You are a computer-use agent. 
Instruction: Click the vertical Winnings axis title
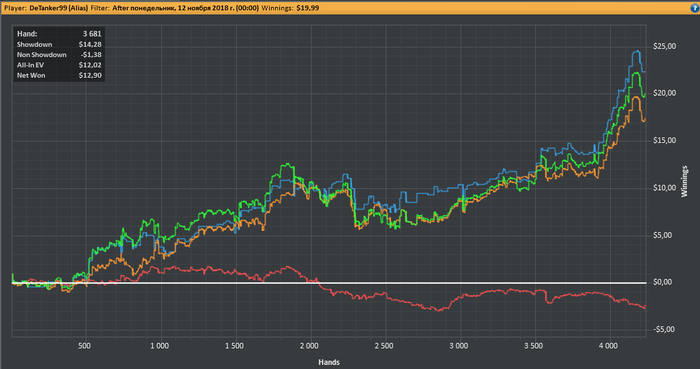point(685,182)
